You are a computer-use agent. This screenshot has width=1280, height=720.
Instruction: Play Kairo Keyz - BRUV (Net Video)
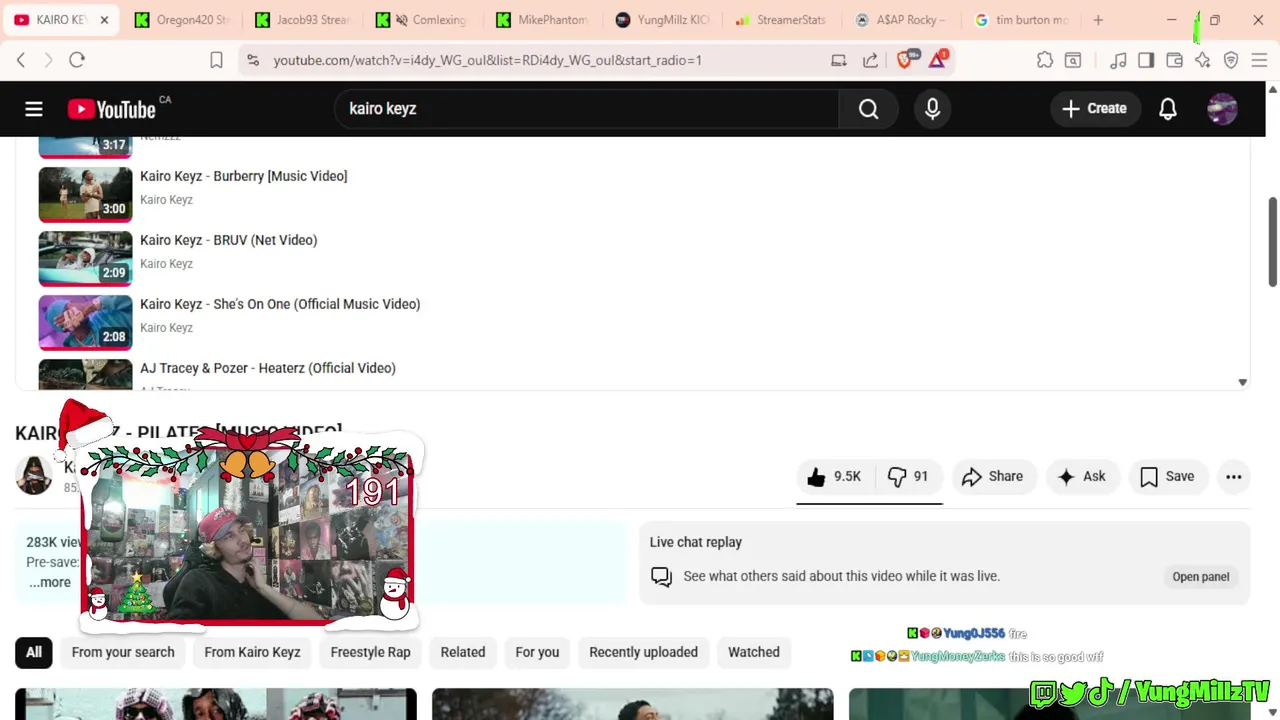[228, 240]
